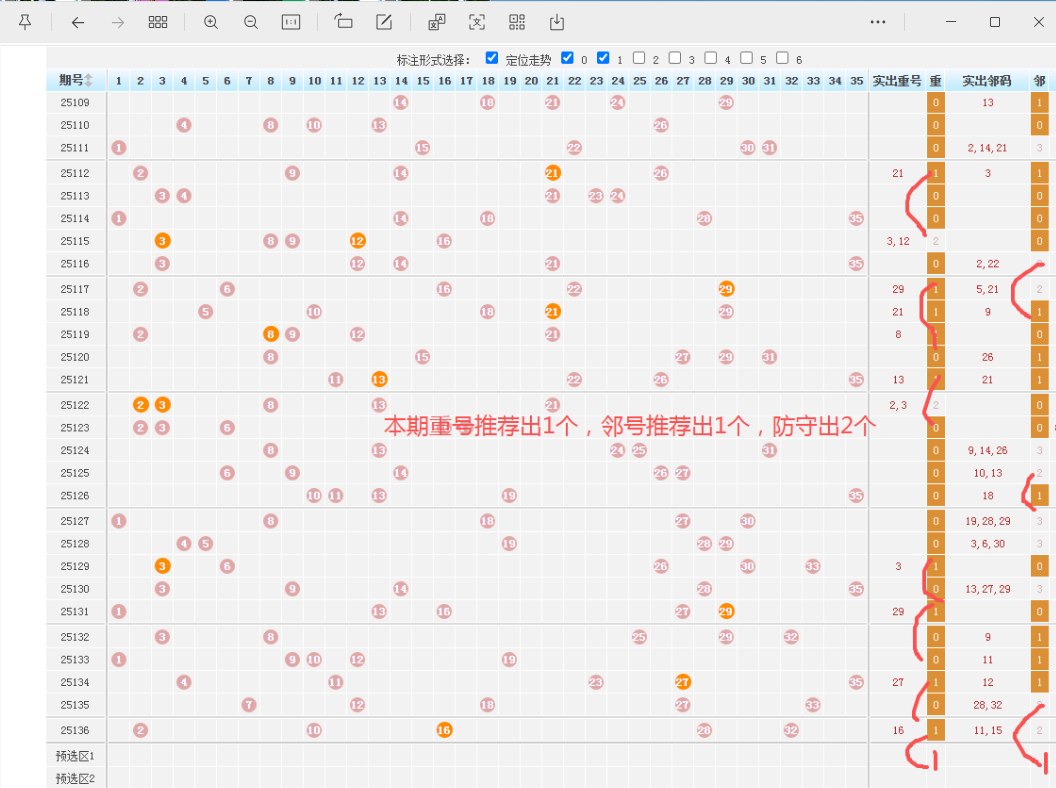This screenshot has width=1056, height=788.
Task: Click the translate image text icon
Action: 437,22
